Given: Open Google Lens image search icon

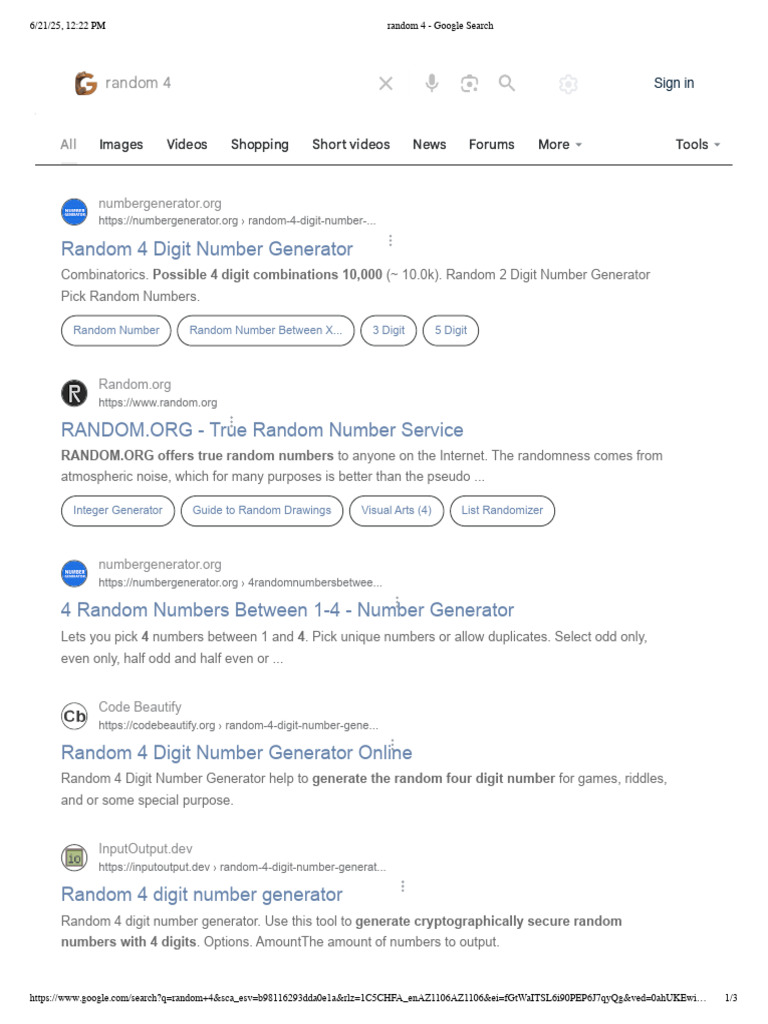Looking at the screenshot, I should click(x=469, y=84).
